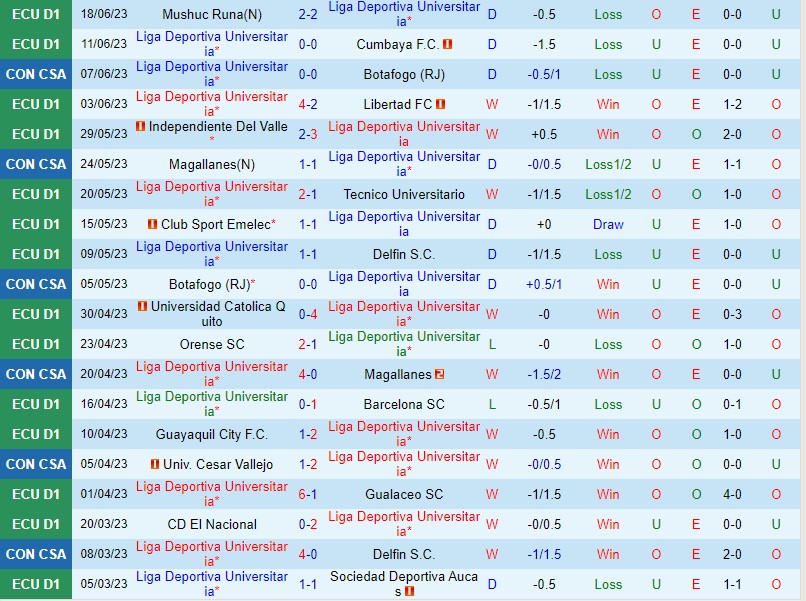Click the L result in the Orense SC row
806x601 pixels.
coord(492,344)
